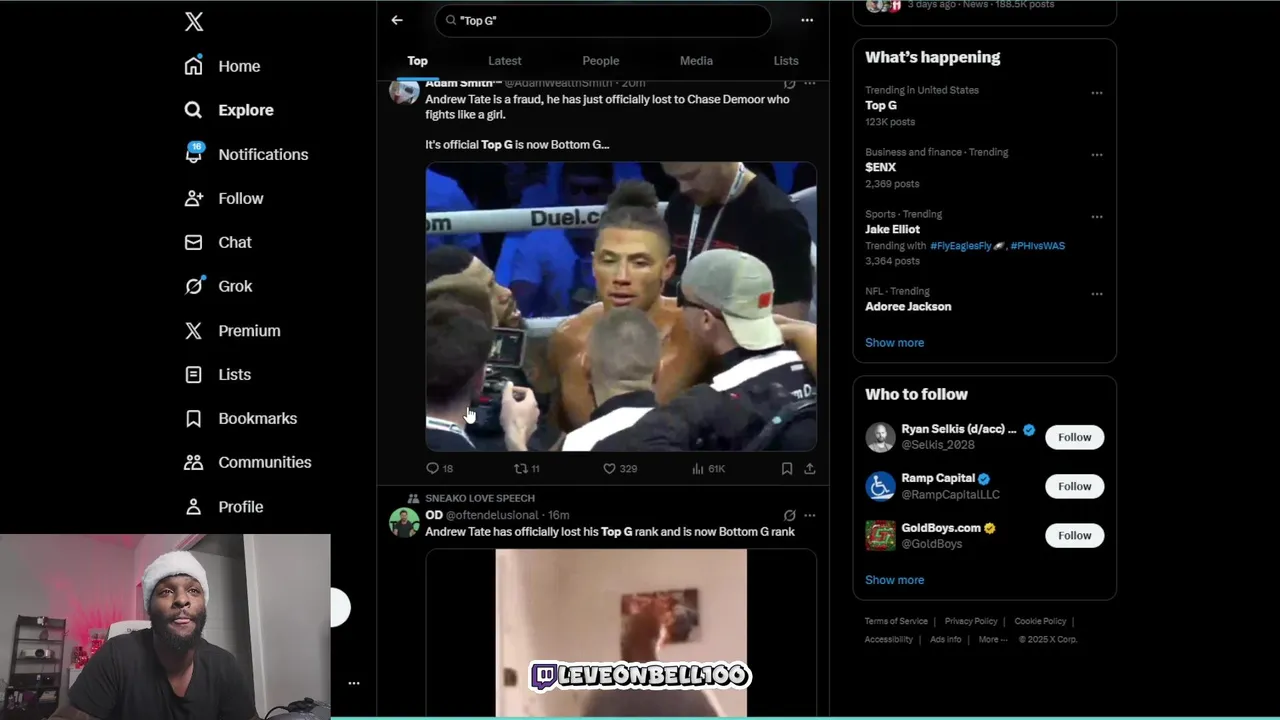Screen dimensions: 1280x720
Task: Click the Grok icon in sidebar
Action: click(194, 286)
